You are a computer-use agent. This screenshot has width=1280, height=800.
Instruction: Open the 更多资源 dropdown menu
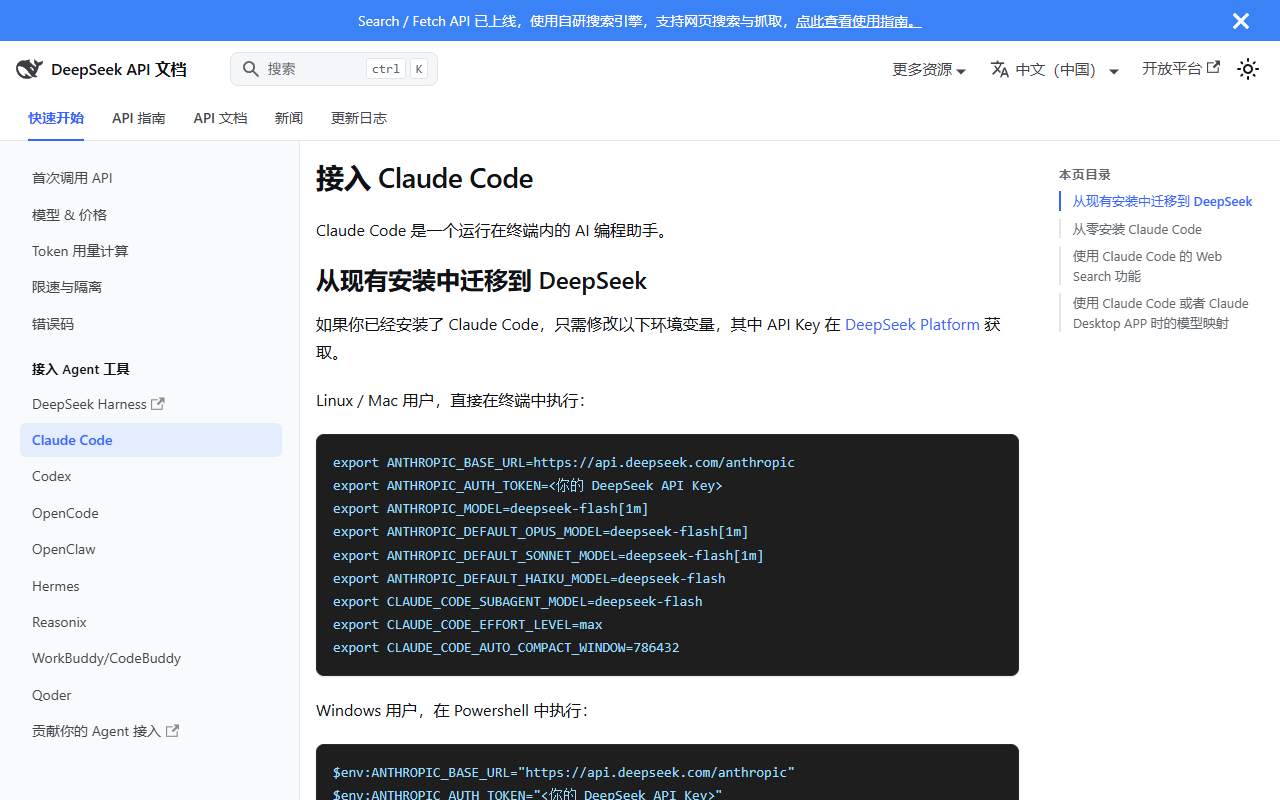tap(929, 69)
